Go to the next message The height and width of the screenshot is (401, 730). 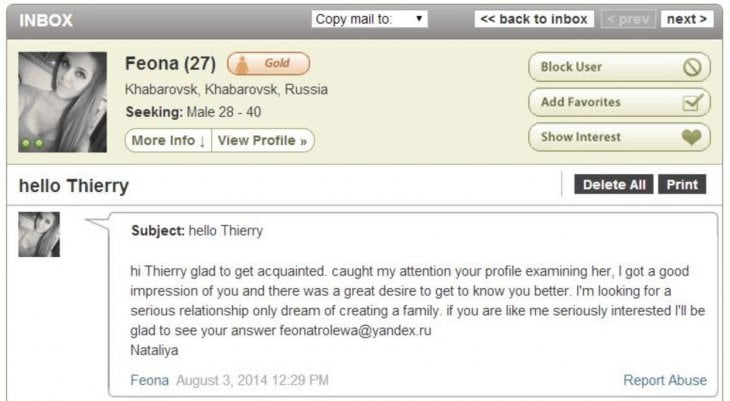[687, 19]
